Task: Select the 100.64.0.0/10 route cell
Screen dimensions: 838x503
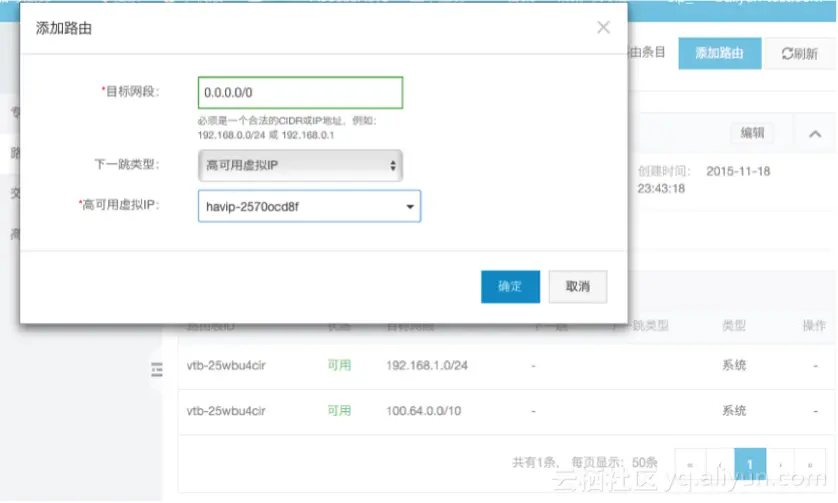Action: pos(423,411)
